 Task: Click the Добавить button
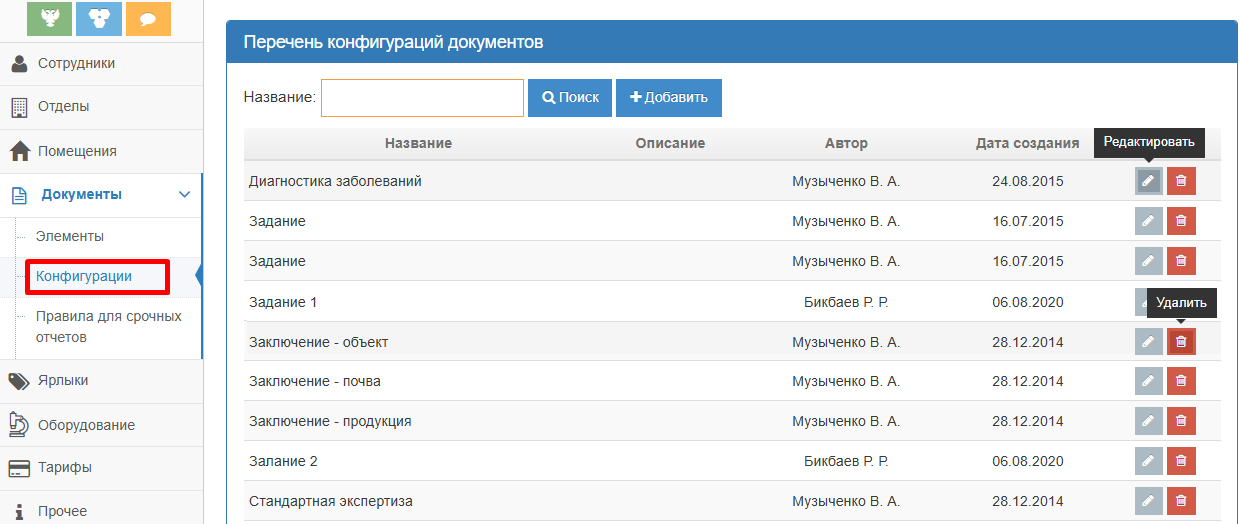tap(668, 98)
